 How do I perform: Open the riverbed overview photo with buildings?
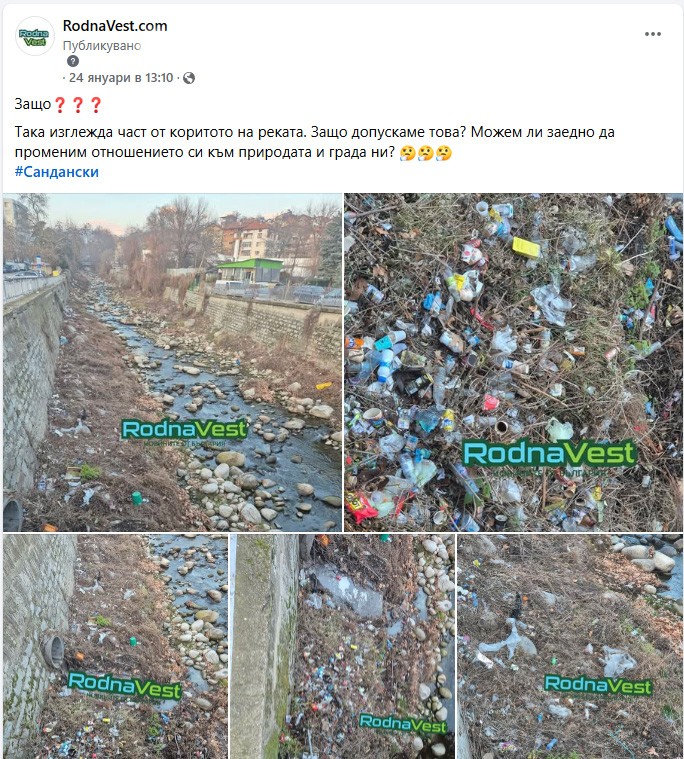point(172,362)
